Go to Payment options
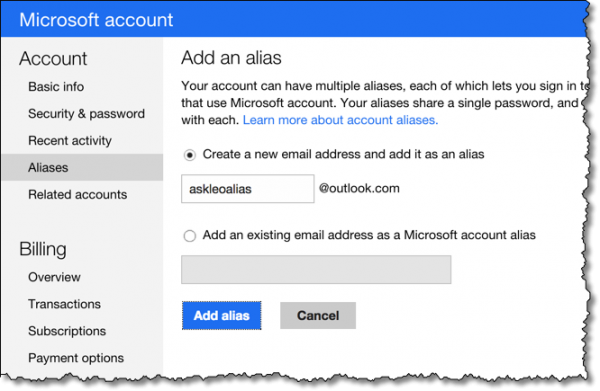Screen dimensions: 600x391 (76, 358)
